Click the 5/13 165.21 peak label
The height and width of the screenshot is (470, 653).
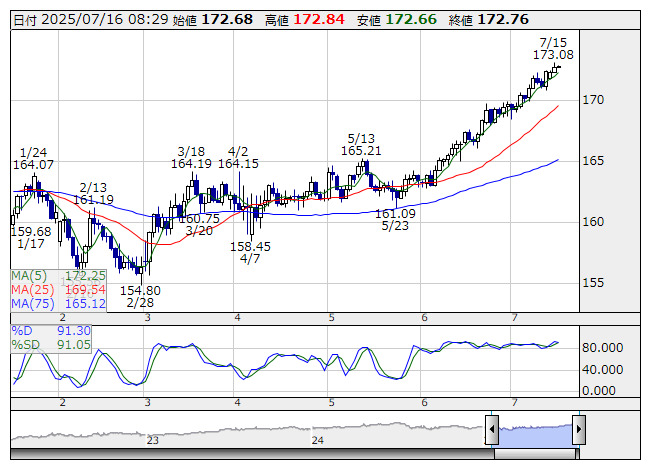[x=361, y=144]
